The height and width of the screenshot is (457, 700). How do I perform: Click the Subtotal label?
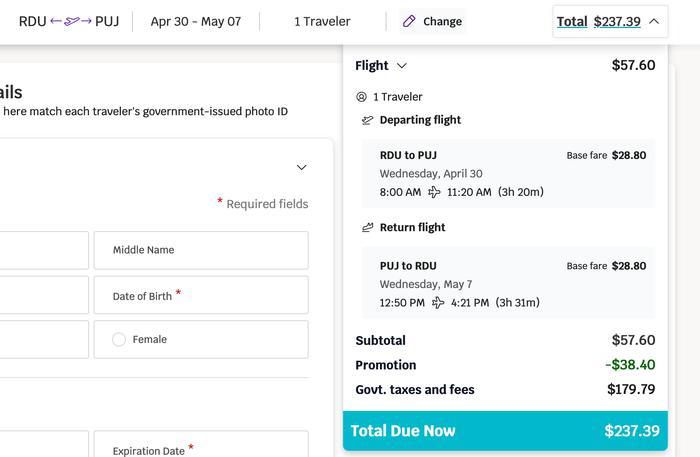(380, 341)
